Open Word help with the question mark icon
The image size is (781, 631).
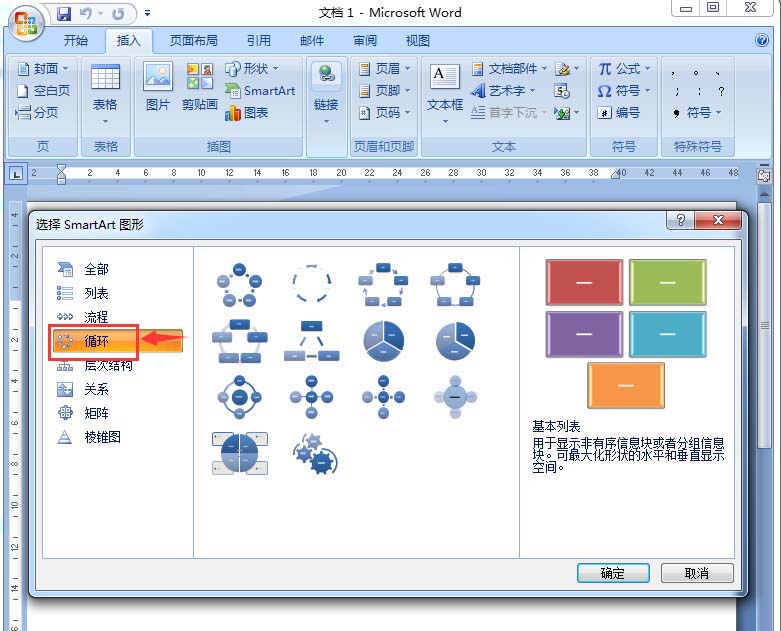tap(762, 40)
